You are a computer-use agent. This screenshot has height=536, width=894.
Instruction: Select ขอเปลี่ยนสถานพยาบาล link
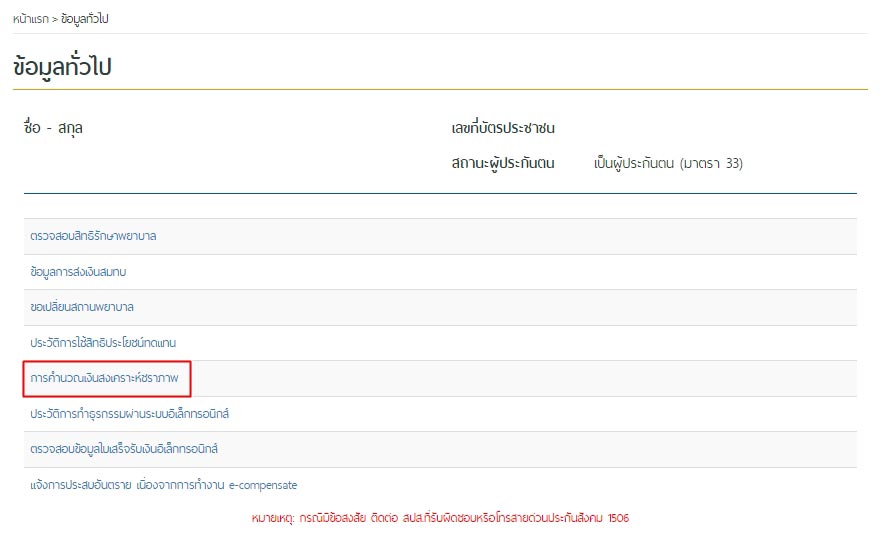(82, 307)
